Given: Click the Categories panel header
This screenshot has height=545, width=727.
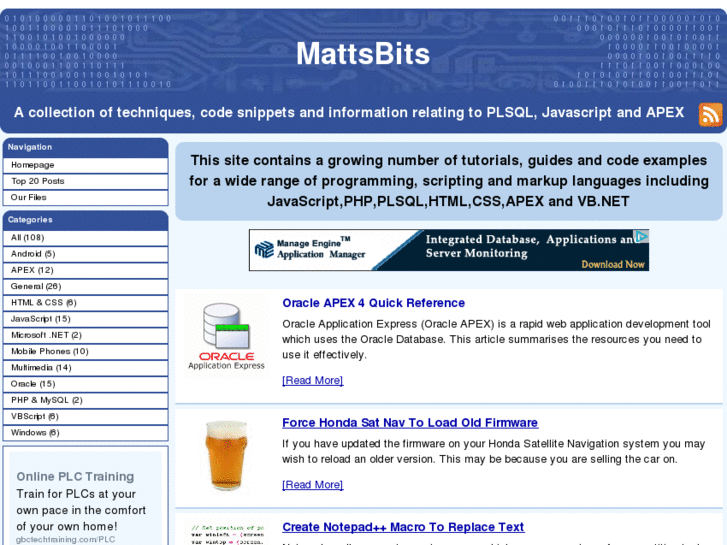Looking at the screenshot, I should coord(85,220).
